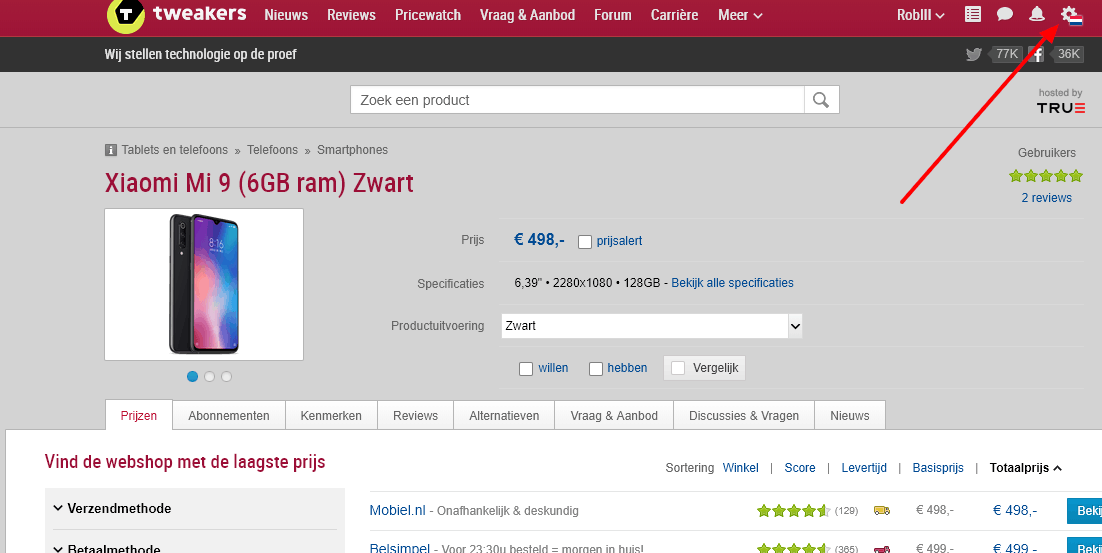
Task: Open the Belsimpel shop link
Action: tap(400, 549)
